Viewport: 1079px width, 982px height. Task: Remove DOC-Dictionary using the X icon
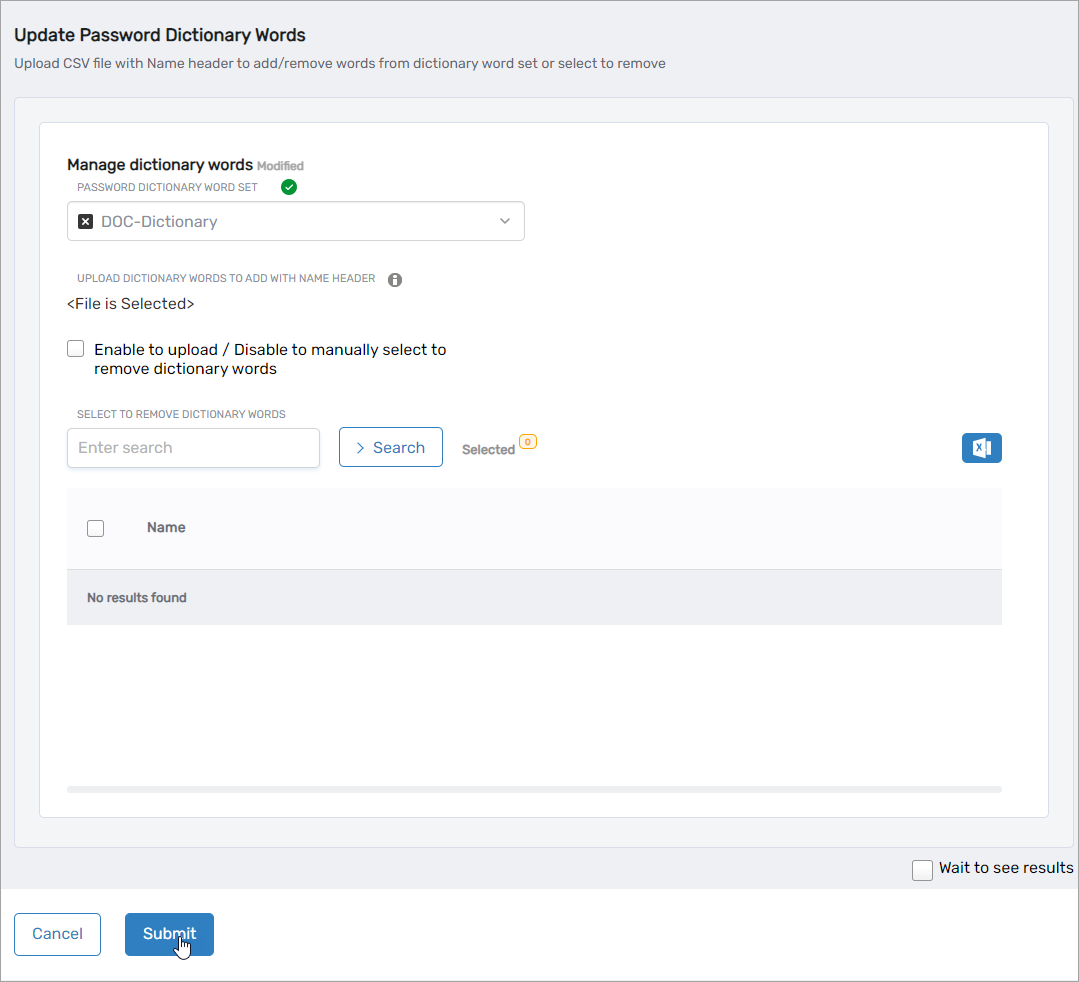point(86,222)
